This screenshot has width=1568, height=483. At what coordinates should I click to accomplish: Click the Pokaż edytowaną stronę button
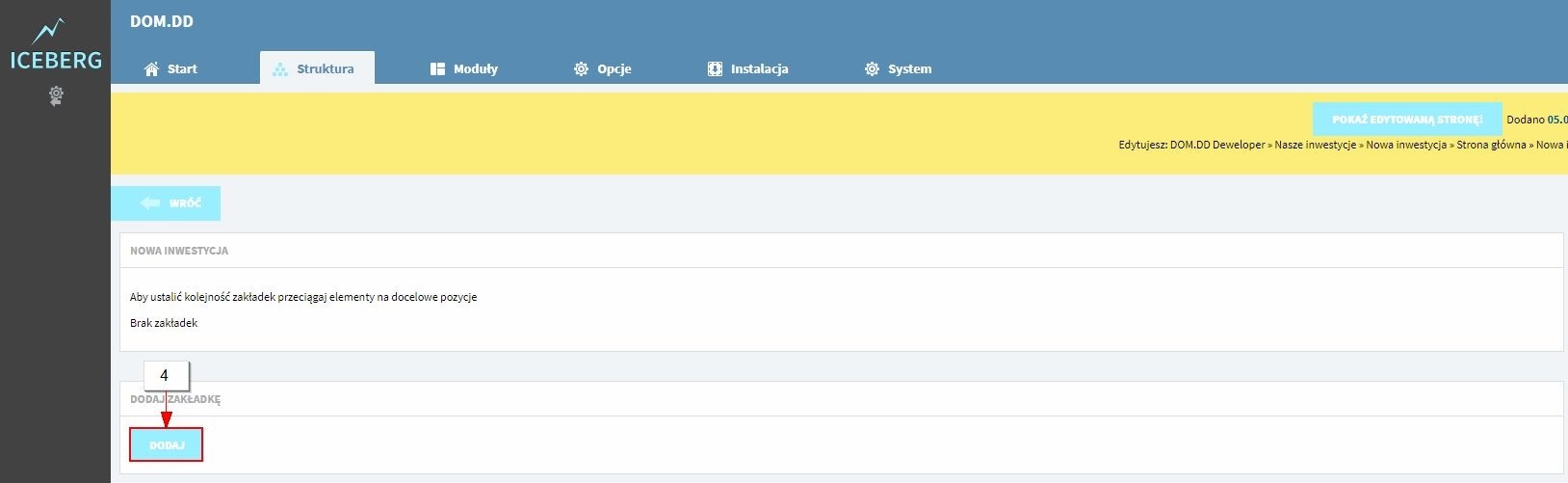(1407, 120)
